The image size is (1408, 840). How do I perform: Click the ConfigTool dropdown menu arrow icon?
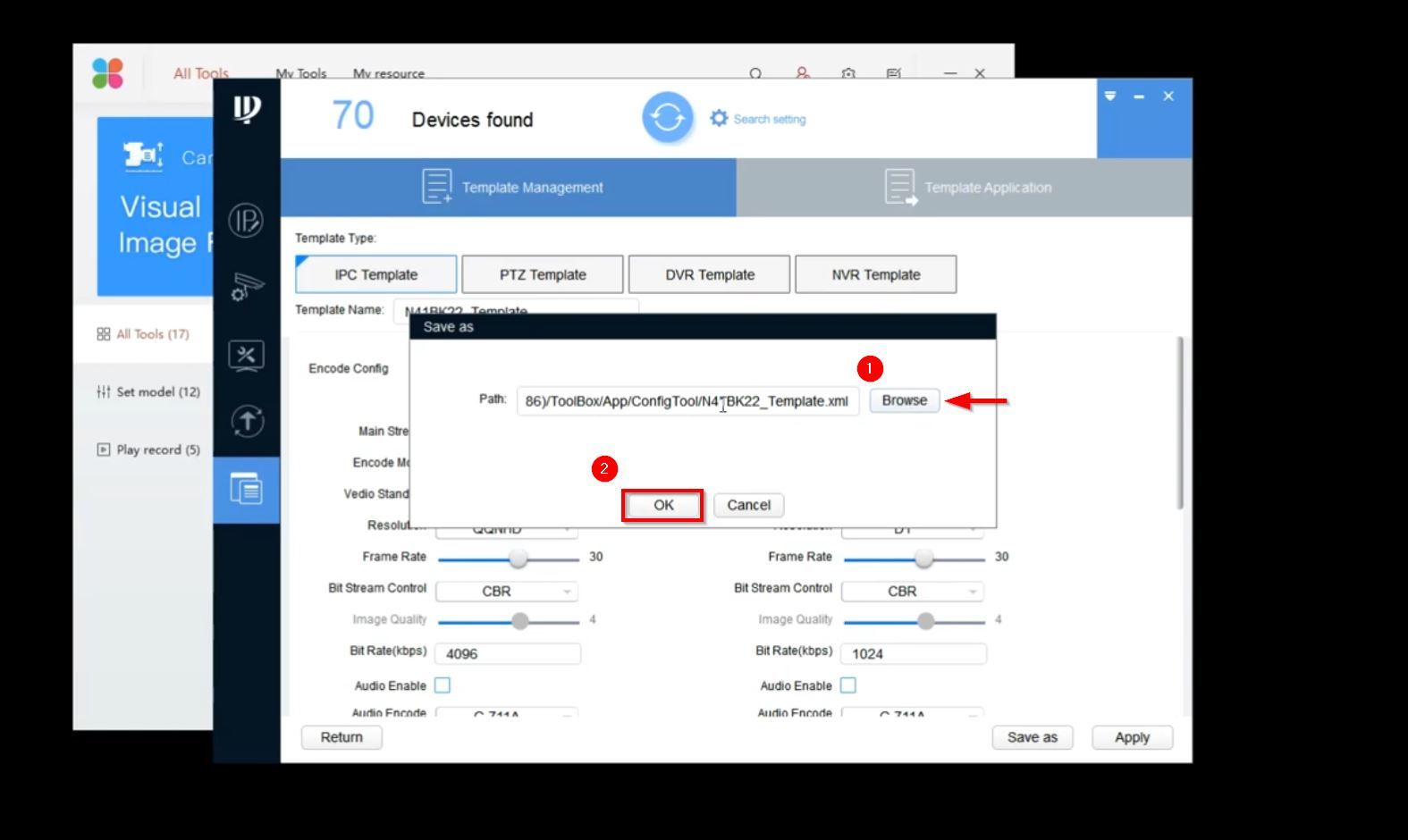[1110, 96]
